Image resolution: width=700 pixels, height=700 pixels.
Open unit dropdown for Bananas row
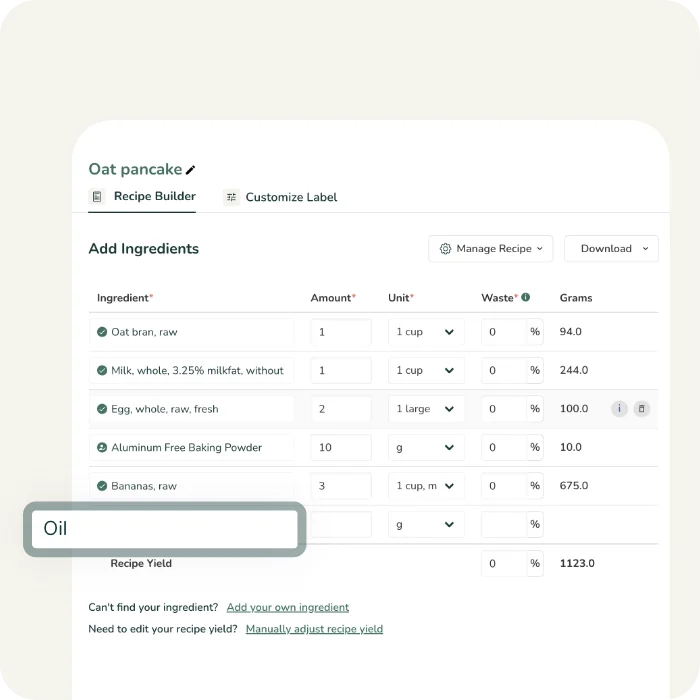tap(425, 486)
